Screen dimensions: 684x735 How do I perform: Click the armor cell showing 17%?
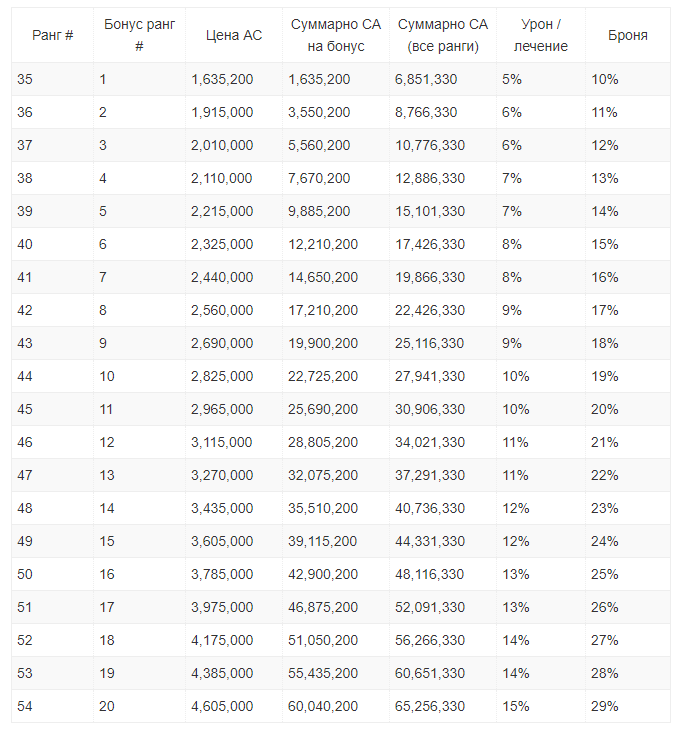(x=605, y=310)
